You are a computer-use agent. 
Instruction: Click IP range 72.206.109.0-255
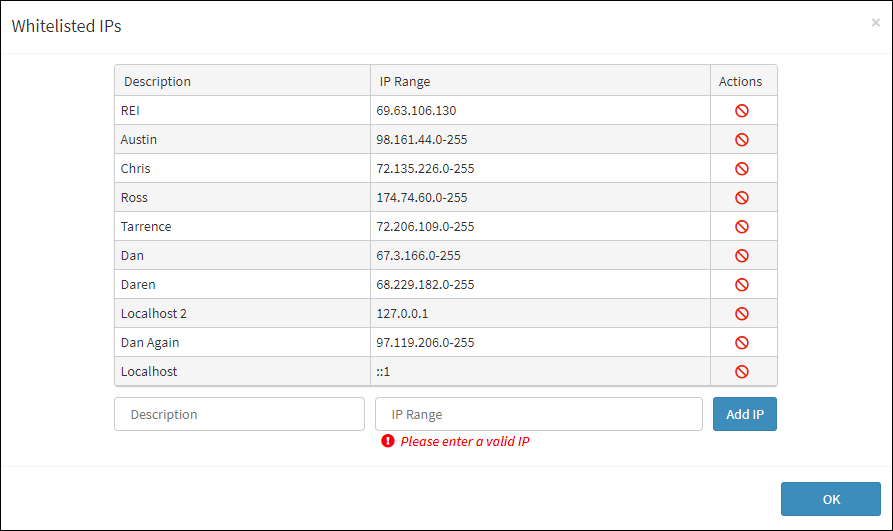(x=425, y=227)
